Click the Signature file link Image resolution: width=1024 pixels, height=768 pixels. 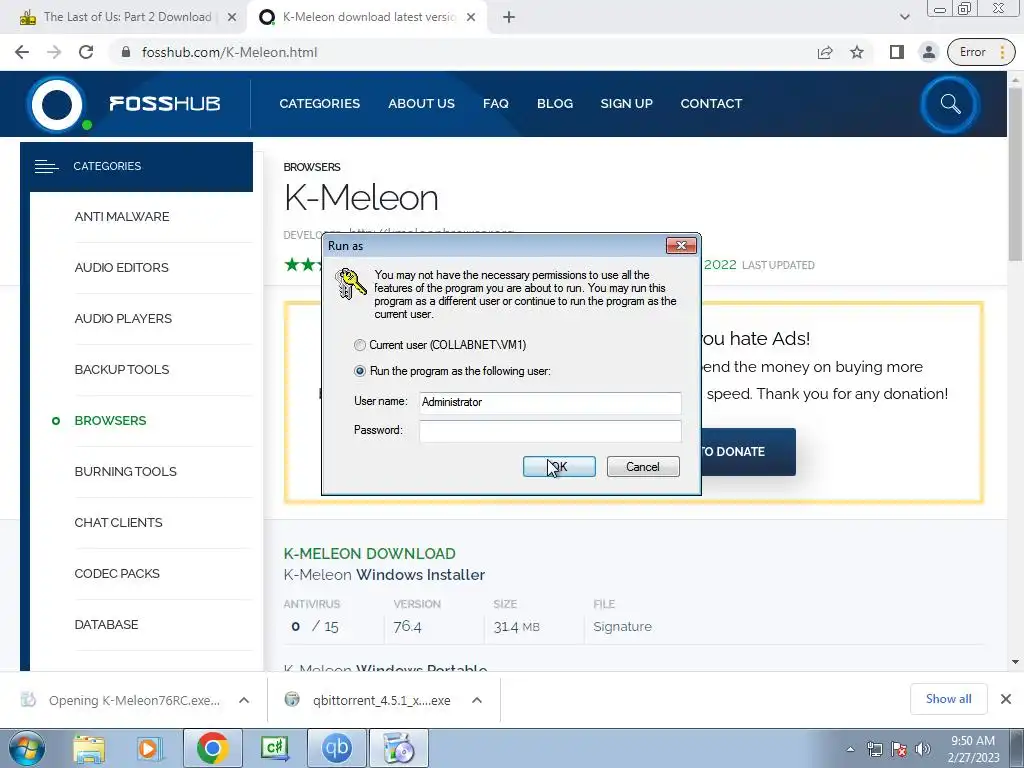[x=622, y=626]
